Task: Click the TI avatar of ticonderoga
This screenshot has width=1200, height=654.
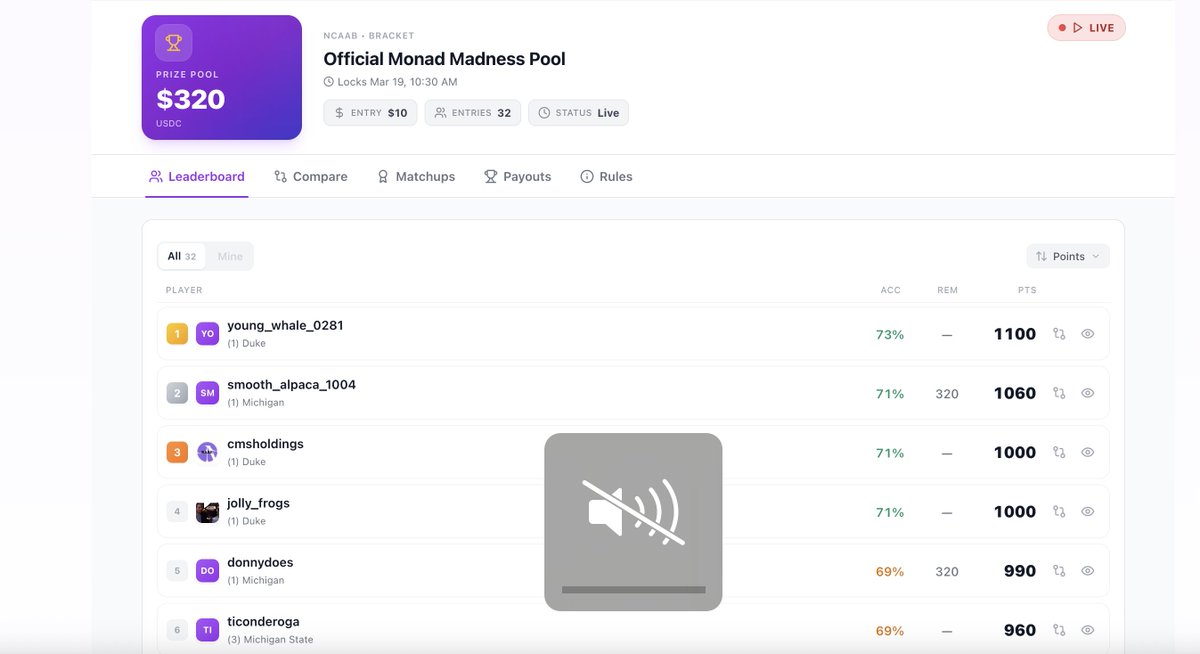Action: [x=207, y=630]
